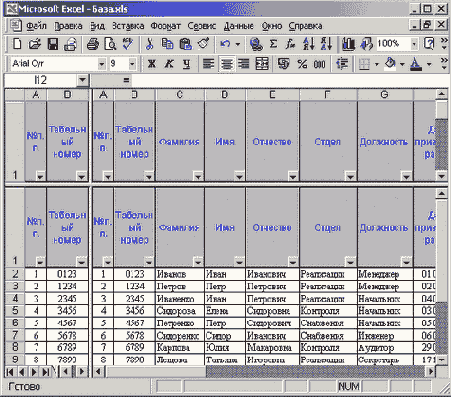Toggle center alignment button
This screenshot has height=397, width=451.
pyautogui.click(x=227, y=63)
